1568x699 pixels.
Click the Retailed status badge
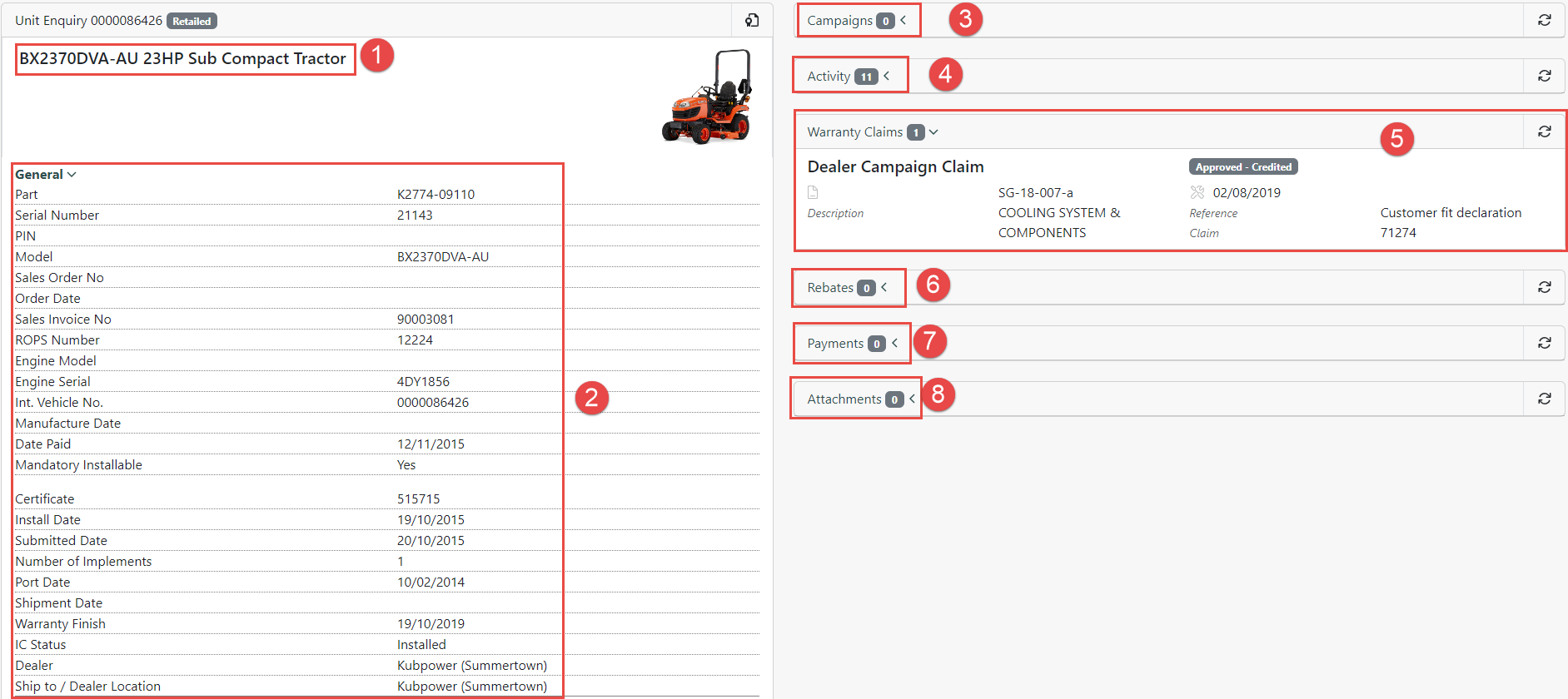[192, 21]
